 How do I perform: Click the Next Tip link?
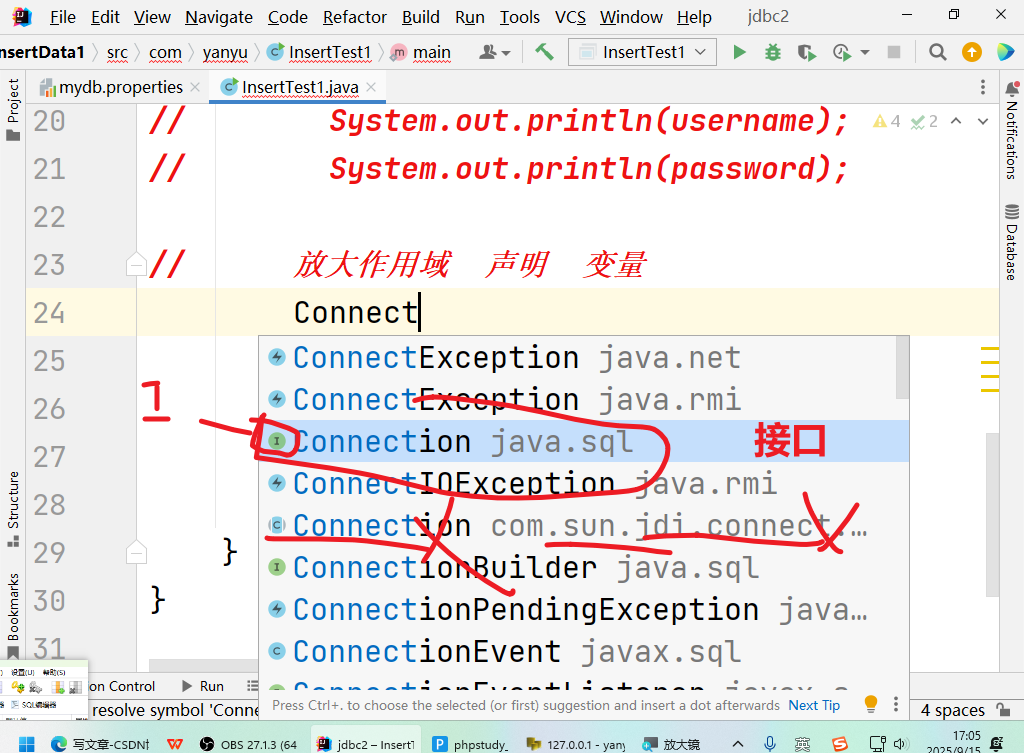point(814,705)
